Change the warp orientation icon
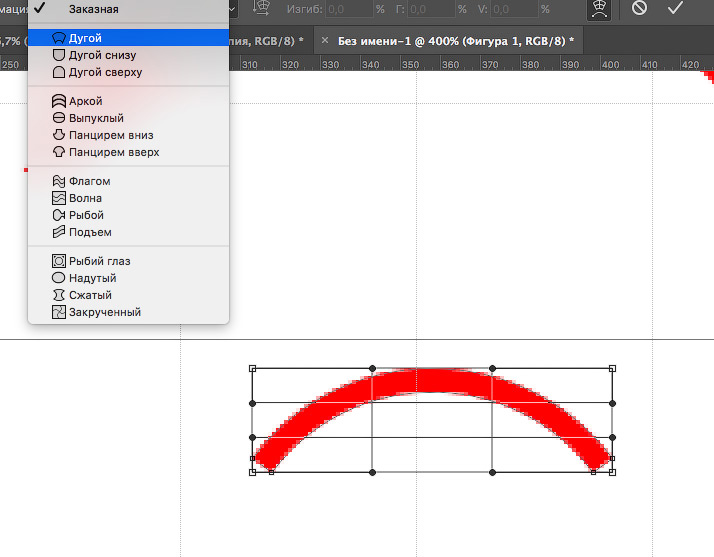Screen dimensions: 714x557 click(261, 8)
